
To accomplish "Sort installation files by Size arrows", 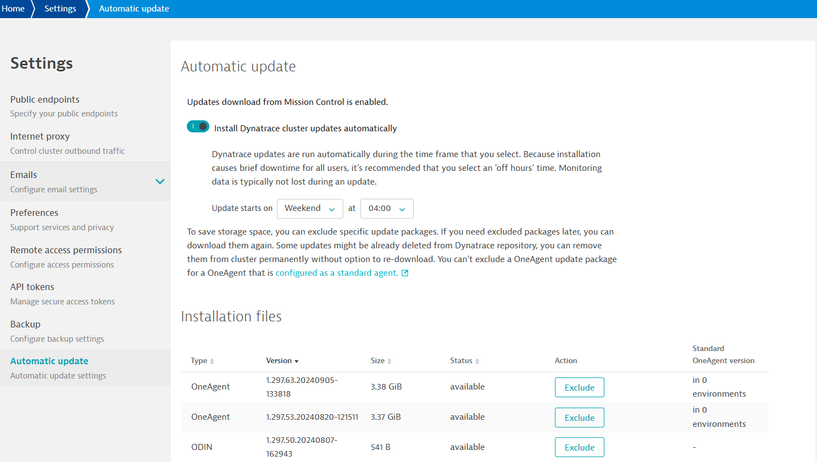I will tap(388, 361).
